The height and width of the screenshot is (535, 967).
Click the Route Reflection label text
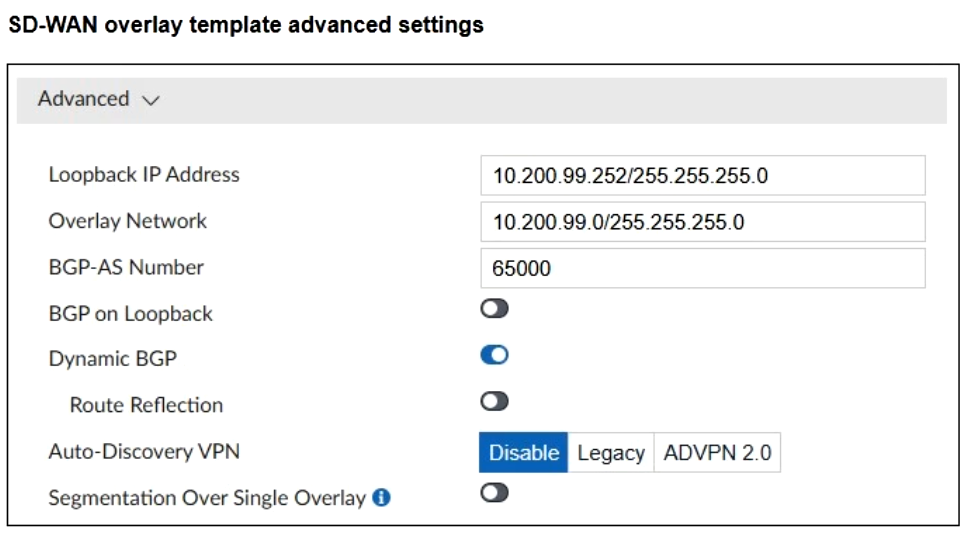[146, 405]
